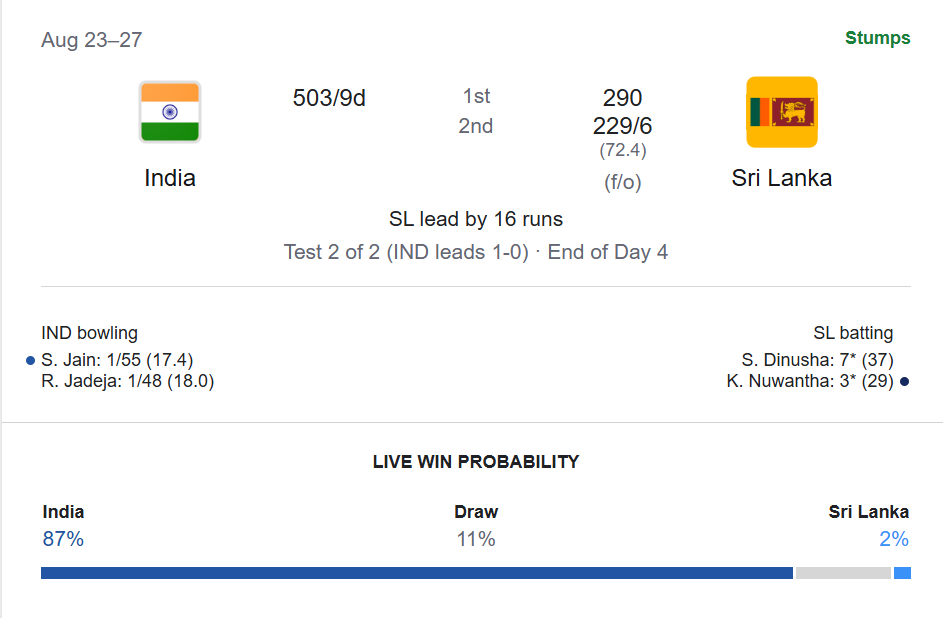The height and width of the screenshot is (618, 943).
Task: Click the dot next to K. Nuwantha
Action: (x=905, y=382)
